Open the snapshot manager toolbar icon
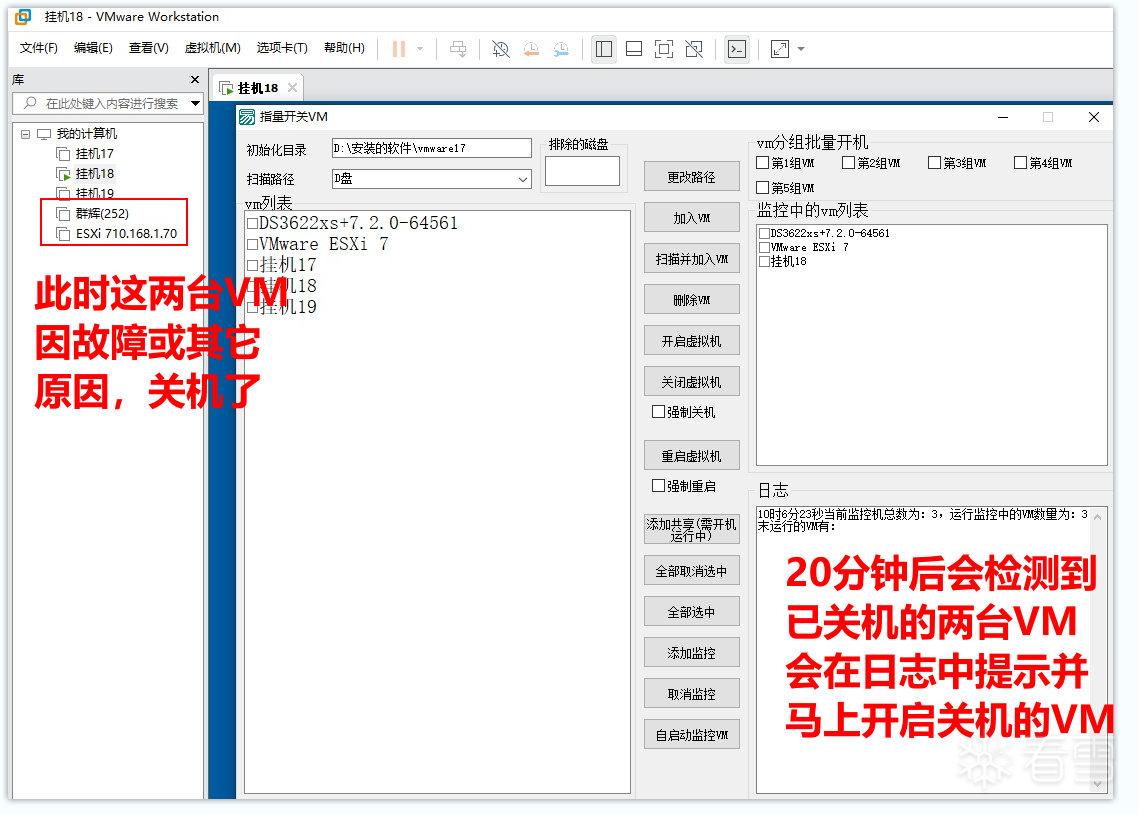Viewport: 1138px width, 814px height. tap(561, 49)
